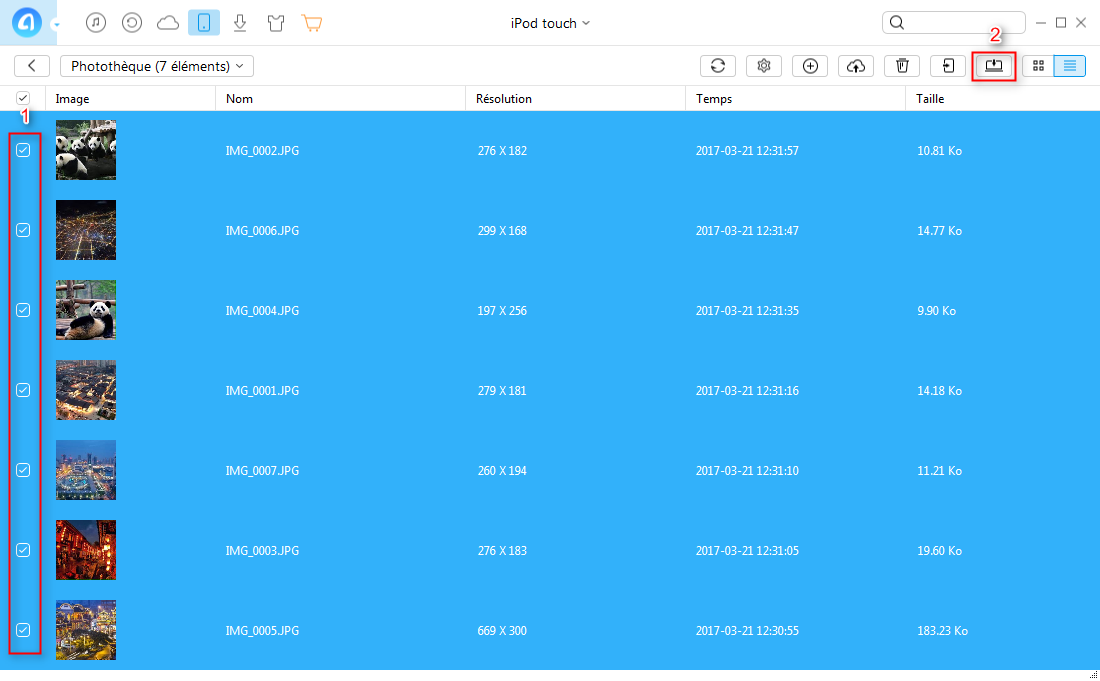The width and height of the screenshot is (1100, 681).
Task: Add photos with the plus button
Action: point(810,66)
